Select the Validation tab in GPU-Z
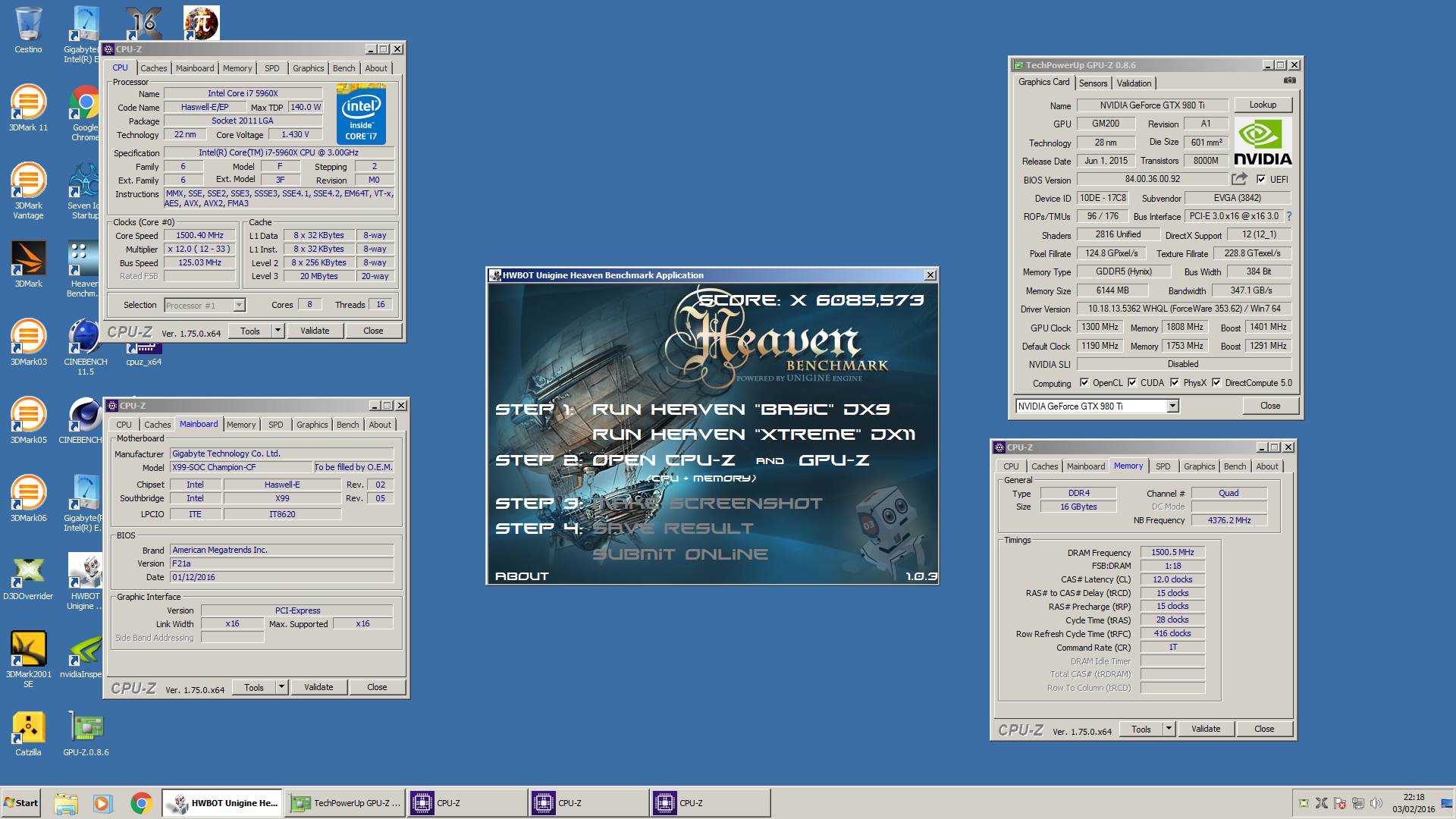1456x819 pixels. click(1134, 83)
